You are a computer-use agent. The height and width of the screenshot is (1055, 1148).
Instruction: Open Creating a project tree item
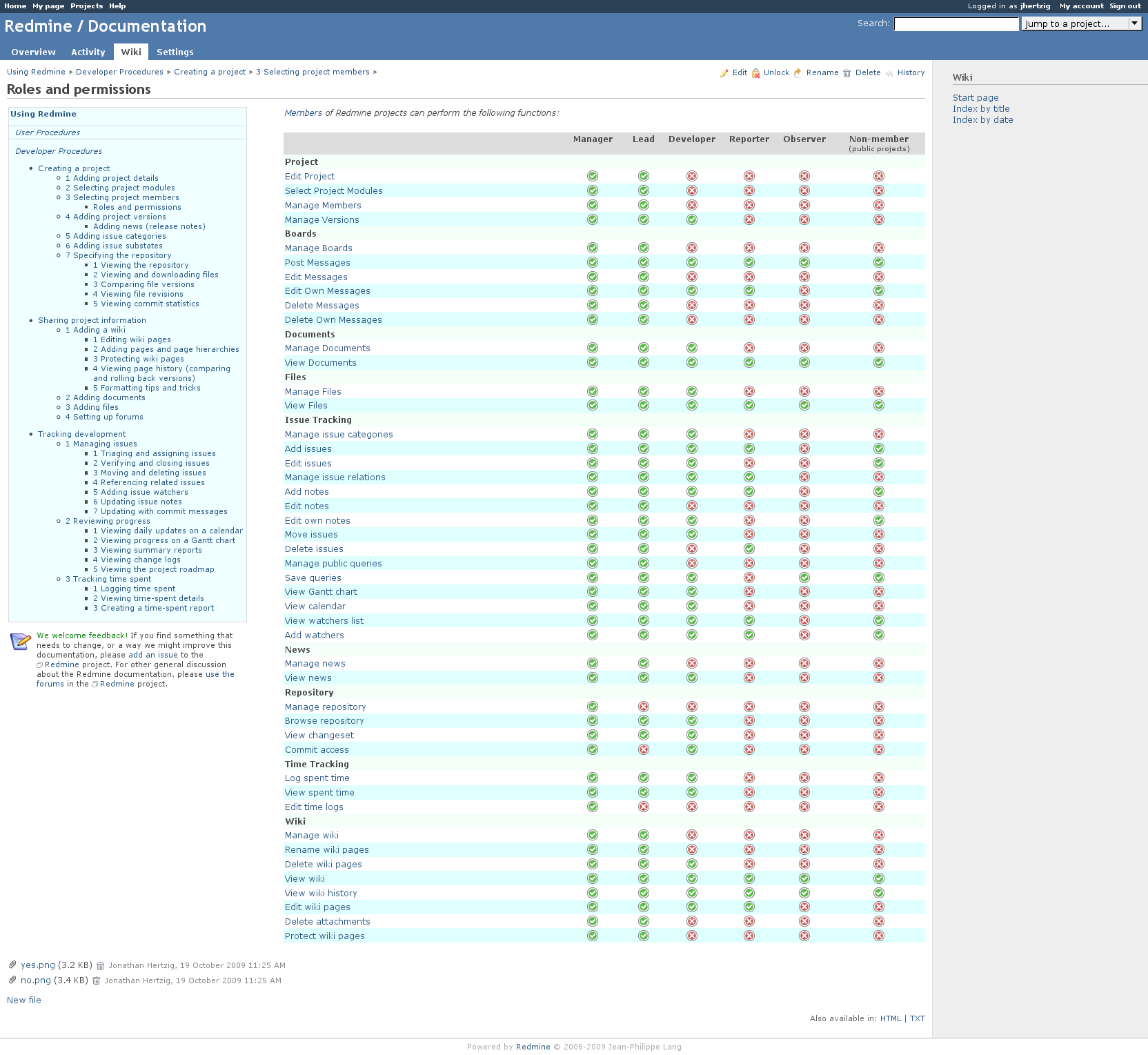tap(74, 168)
